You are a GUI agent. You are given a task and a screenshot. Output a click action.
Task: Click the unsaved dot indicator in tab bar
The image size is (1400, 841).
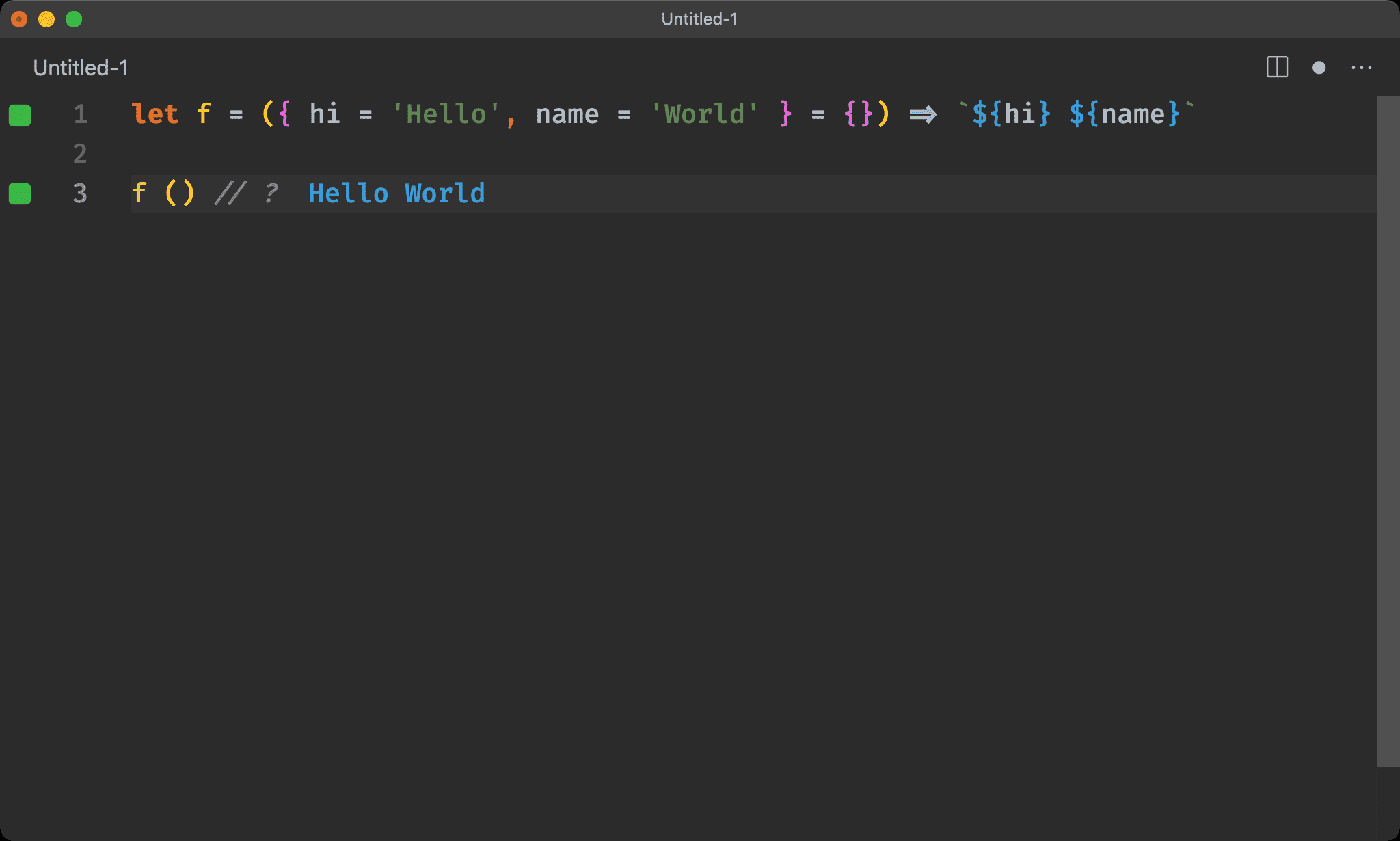[1319, 68]
